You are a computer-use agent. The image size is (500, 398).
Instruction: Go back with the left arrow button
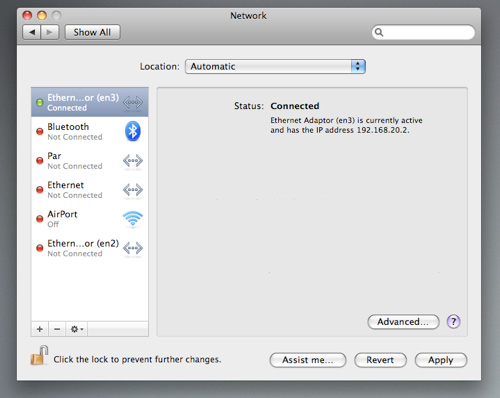tap(32, 32)
